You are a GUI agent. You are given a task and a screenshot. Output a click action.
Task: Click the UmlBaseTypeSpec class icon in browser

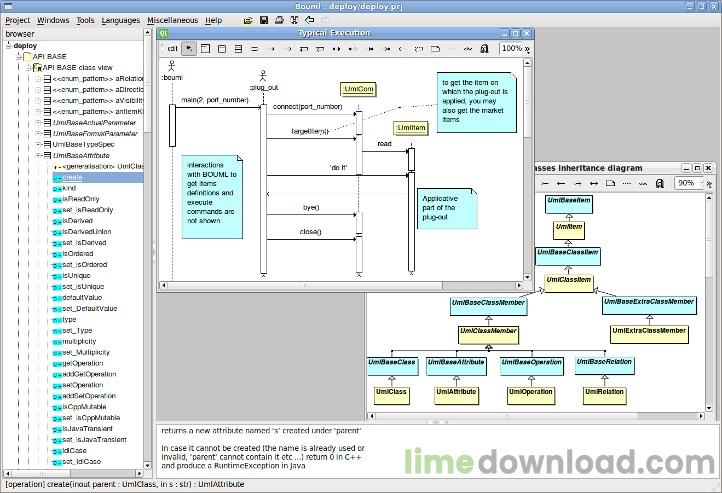[47, 144]
